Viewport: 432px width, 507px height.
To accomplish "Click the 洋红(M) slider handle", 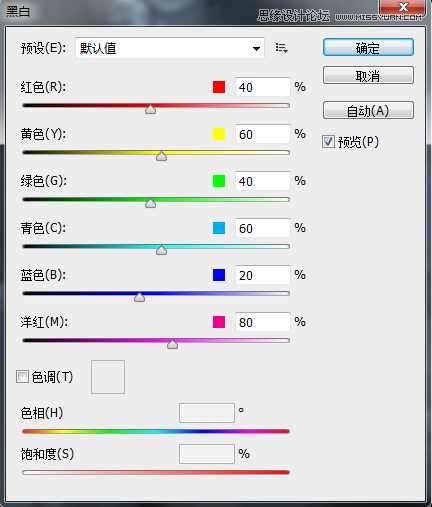I will click(172, 344).
